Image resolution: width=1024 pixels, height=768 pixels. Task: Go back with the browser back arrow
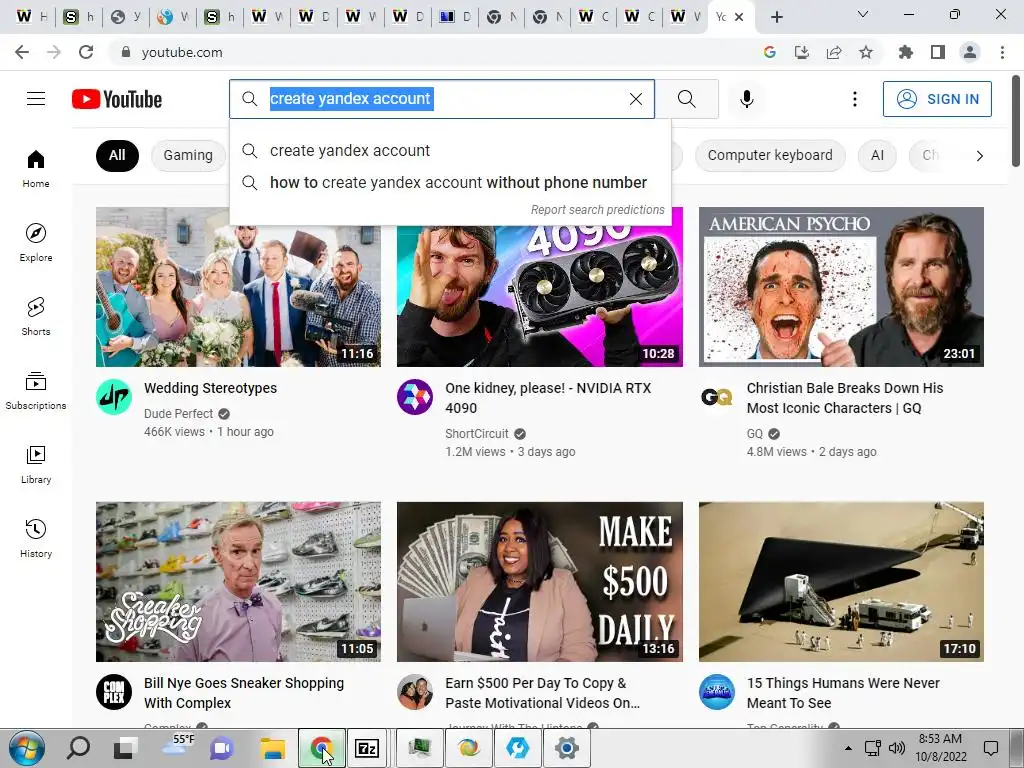coord(22,52)
